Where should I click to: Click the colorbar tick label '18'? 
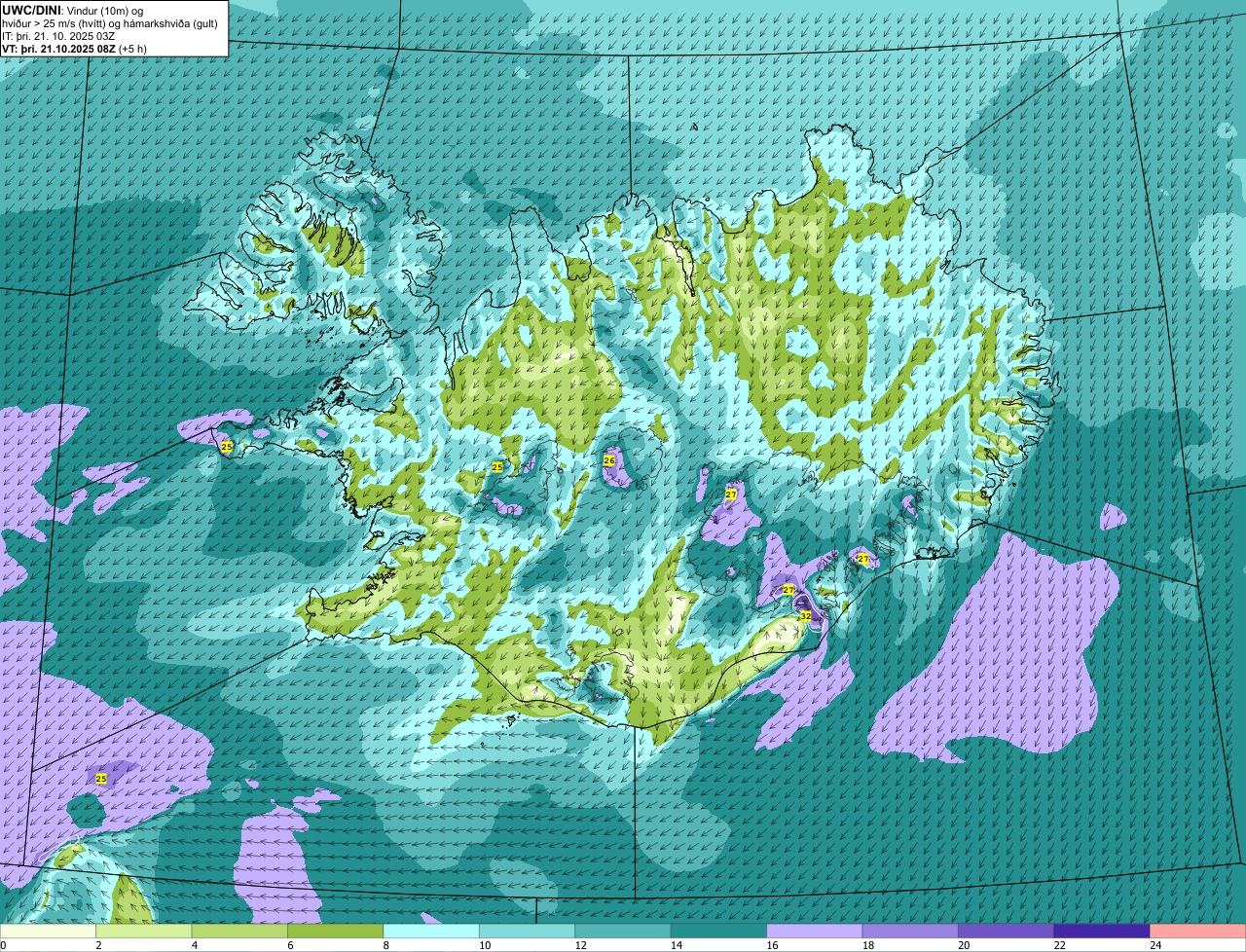click(867, 945)
